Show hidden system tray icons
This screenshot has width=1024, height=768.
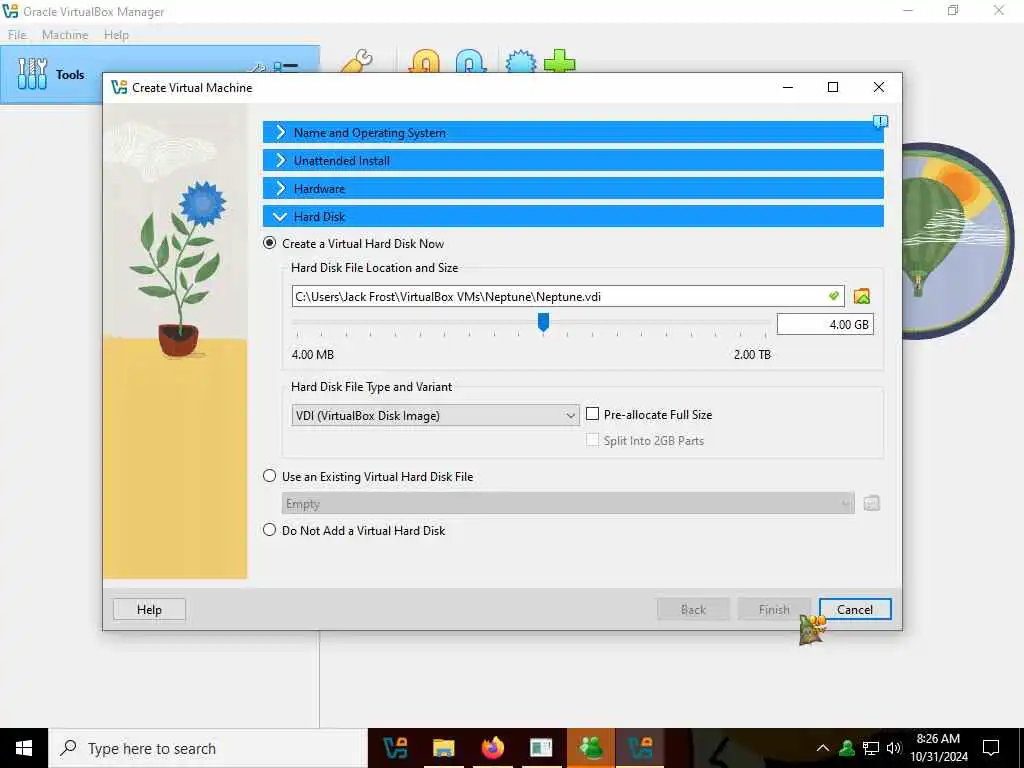pos(823,748)
